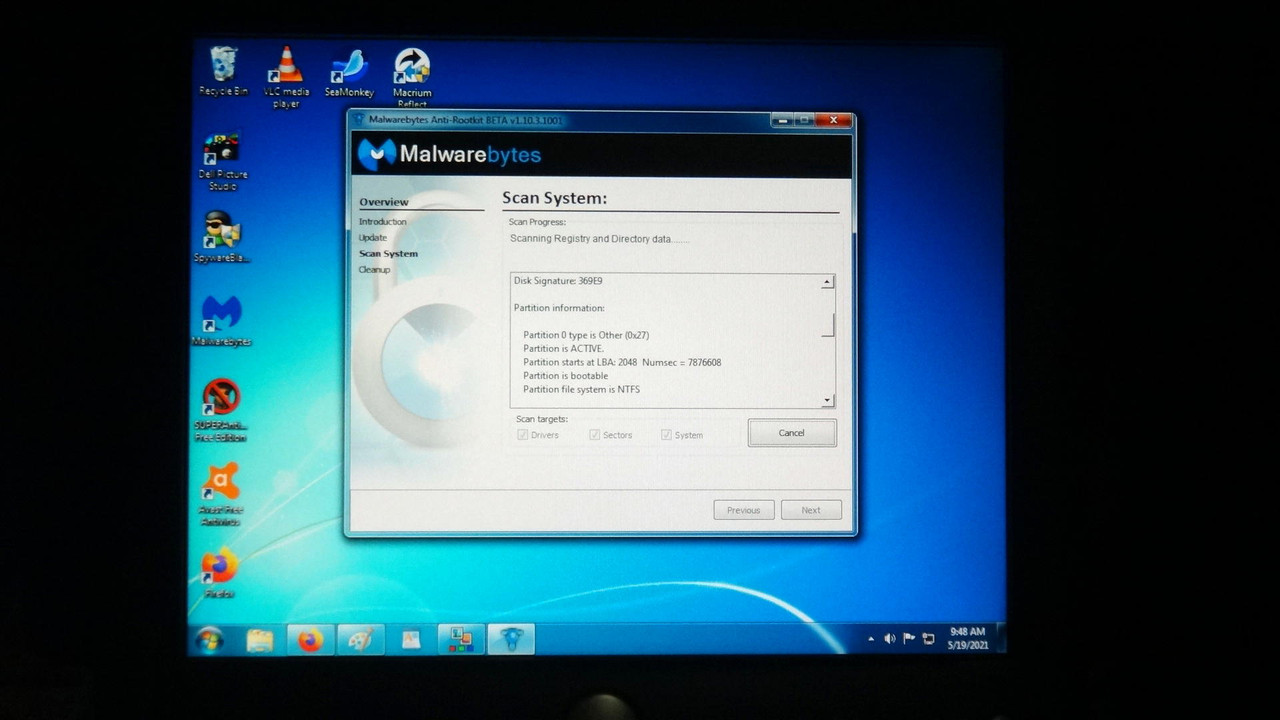Switch to Paint in the taskbar
1280x720 pixels.
[x=361, y=640]
